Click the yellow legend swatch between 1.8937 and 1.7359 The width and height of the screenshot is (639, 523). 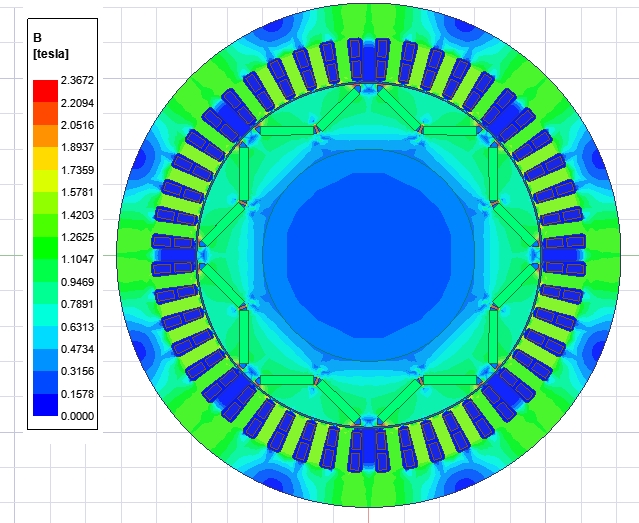(x=45, y=158)
